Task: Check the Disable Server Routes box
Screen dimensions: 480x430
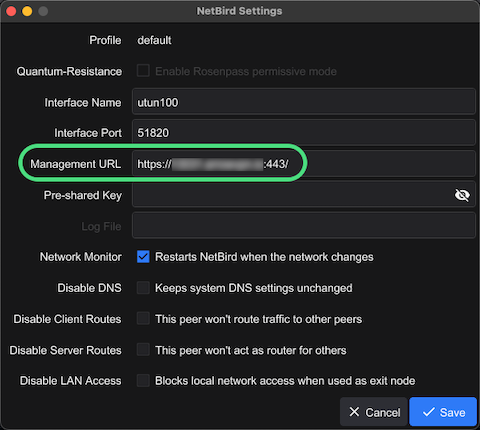Action: 143,350
